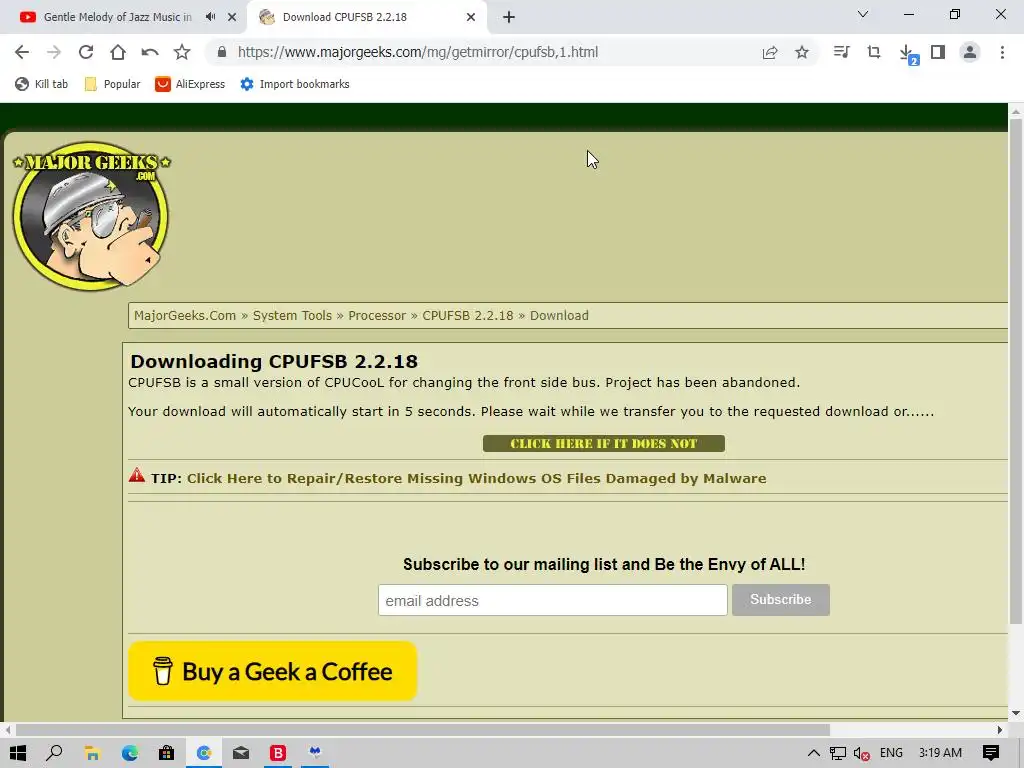Bookmark page with star inside address bar

pyautogui.click(x=802, y=52)
